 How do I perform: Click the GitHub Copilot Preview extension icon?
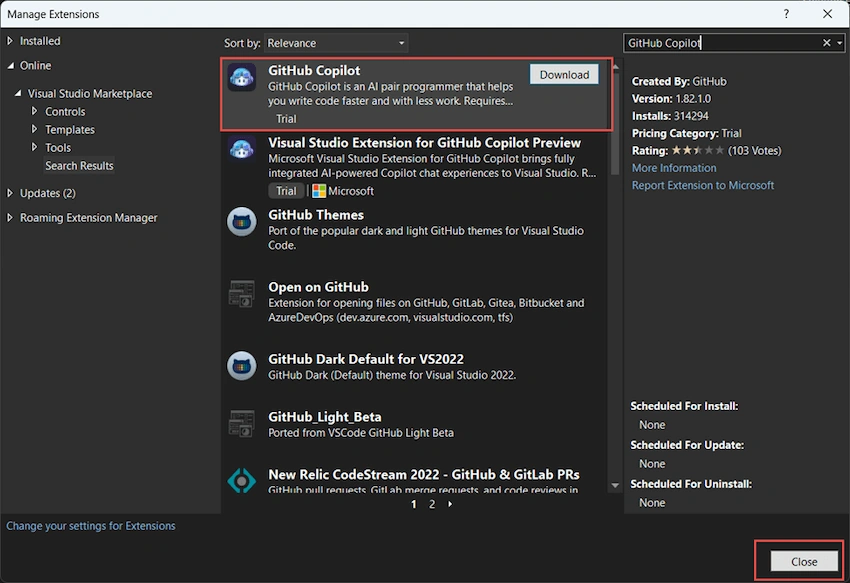point(241,149)
